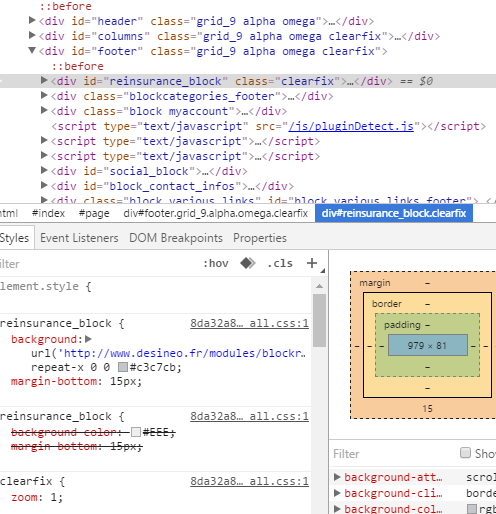This screenshot has height=514, width=496.
Task: Toggle the .cls class editor
Action: [280, 263]
